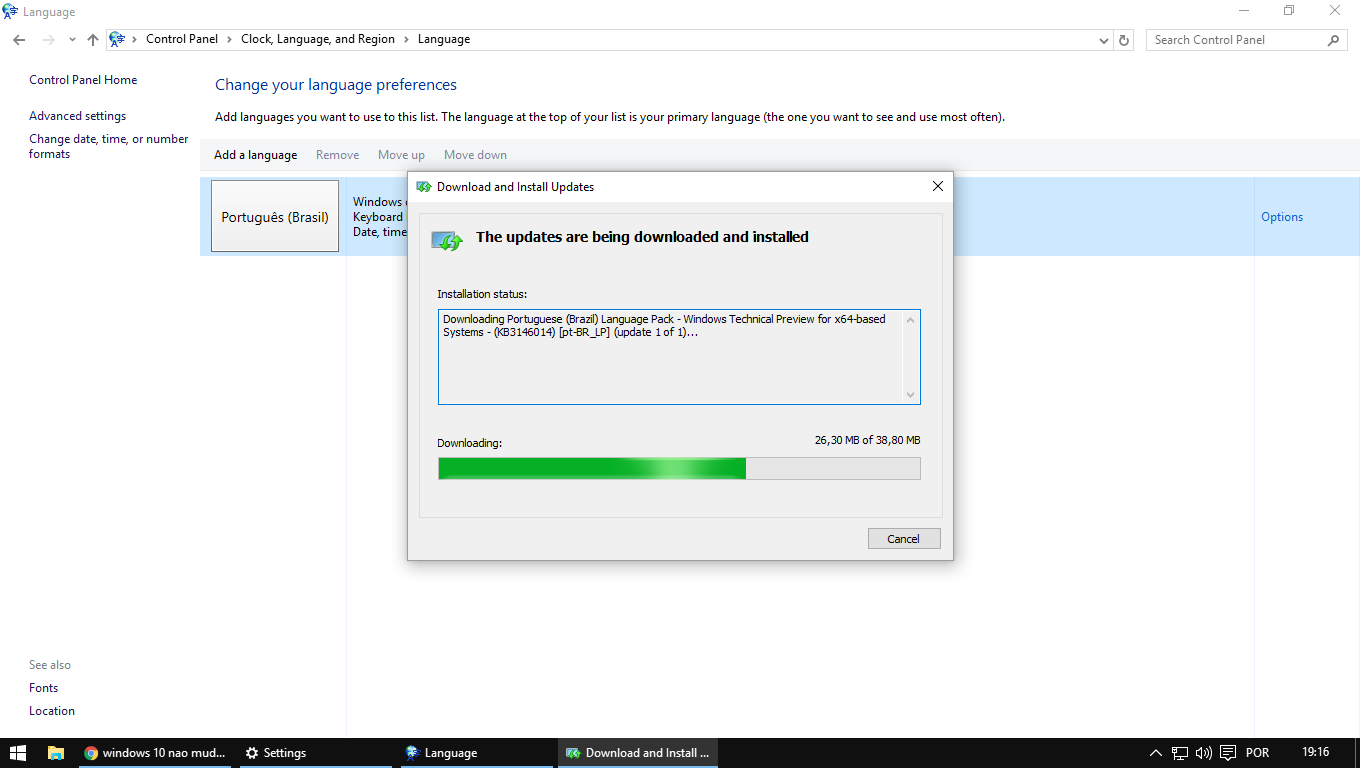Open Options for Português (Brasil)

pos(1282,217)
